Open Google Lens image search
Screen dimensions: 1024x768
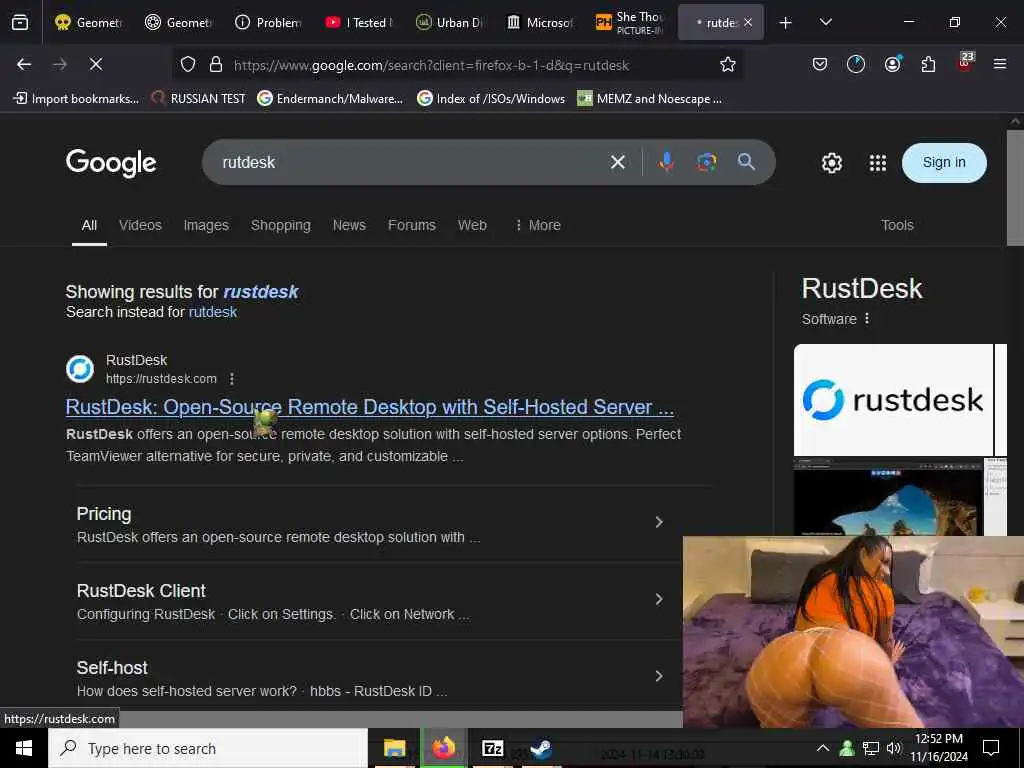pos(707,162)
